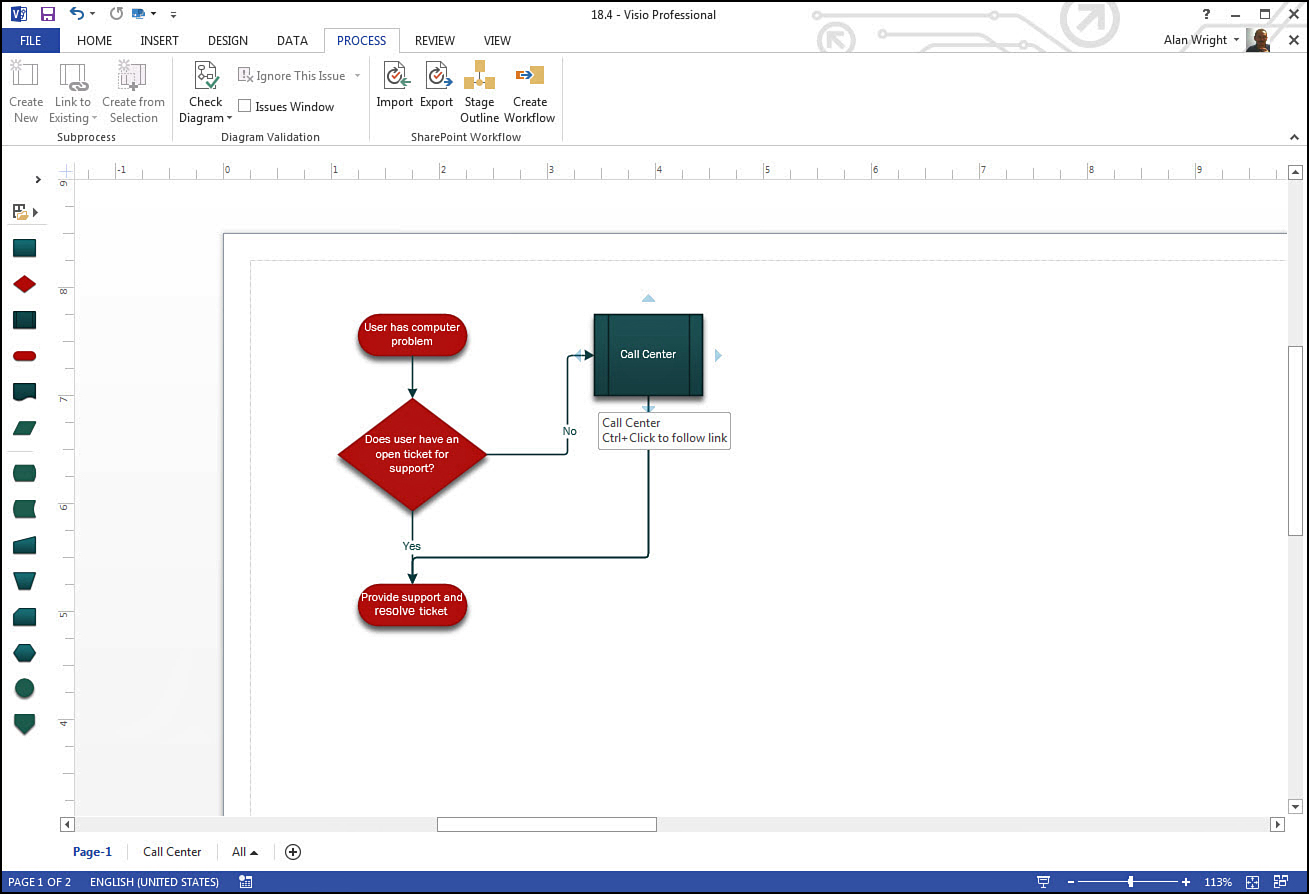The image size is (1309, 894).
Task: Select the Data parallelogram stencil shape
Action: coord(25,428)
